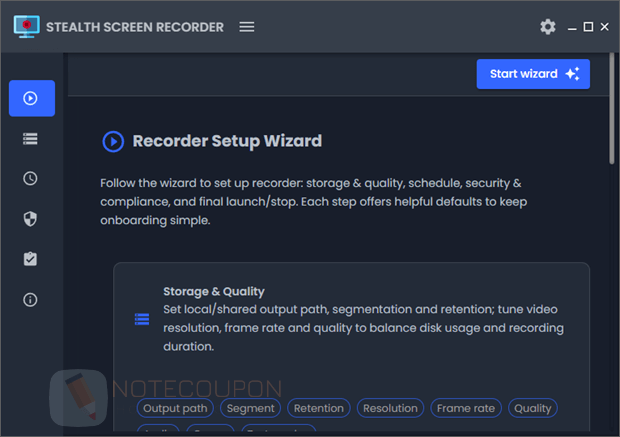Viewport: 620px width, 437px height.
Task: Select the Segment tag
Action: [x=250, y=408]
